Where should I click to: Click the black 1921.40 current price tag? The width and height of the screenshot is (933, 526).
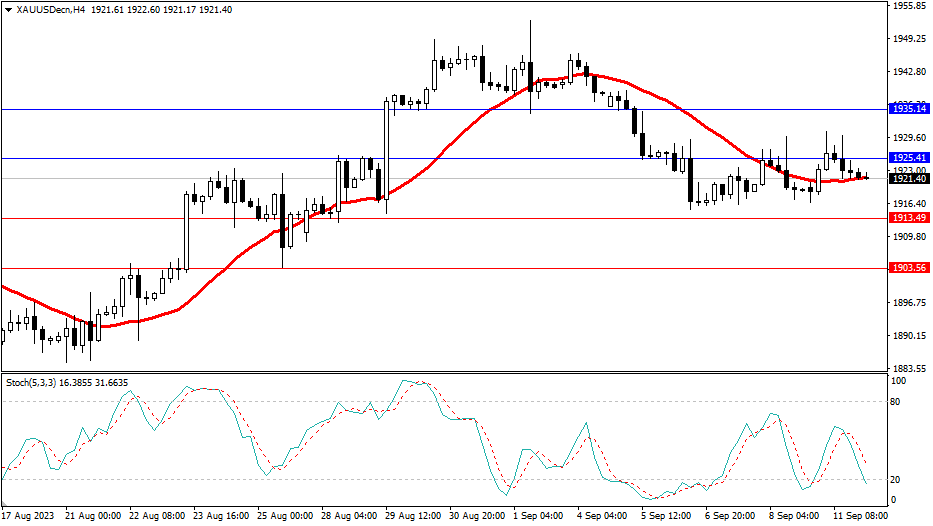pos(909,178)
